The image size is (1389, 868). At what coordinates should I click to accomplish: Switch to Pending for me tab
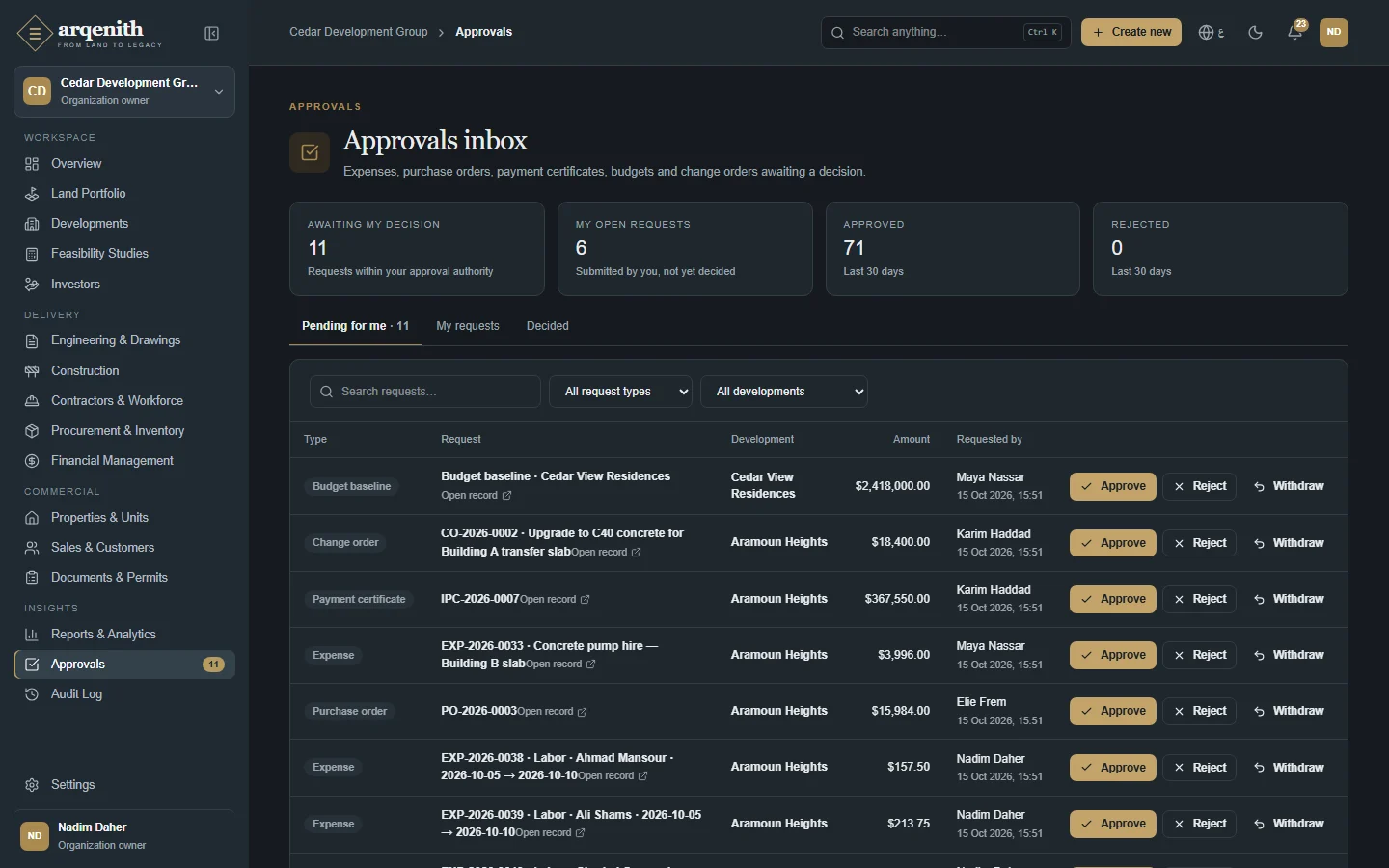(x=355, y=326)
